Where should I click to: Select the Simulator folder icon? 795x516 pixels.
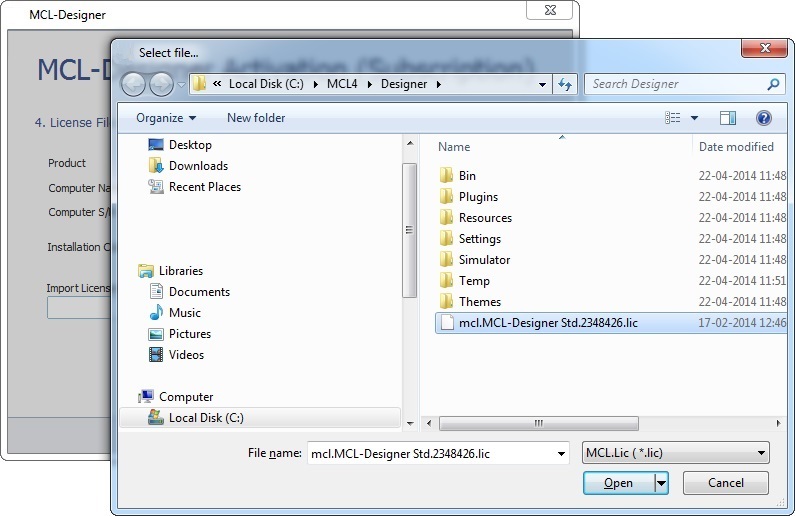(x=446, y=260)
